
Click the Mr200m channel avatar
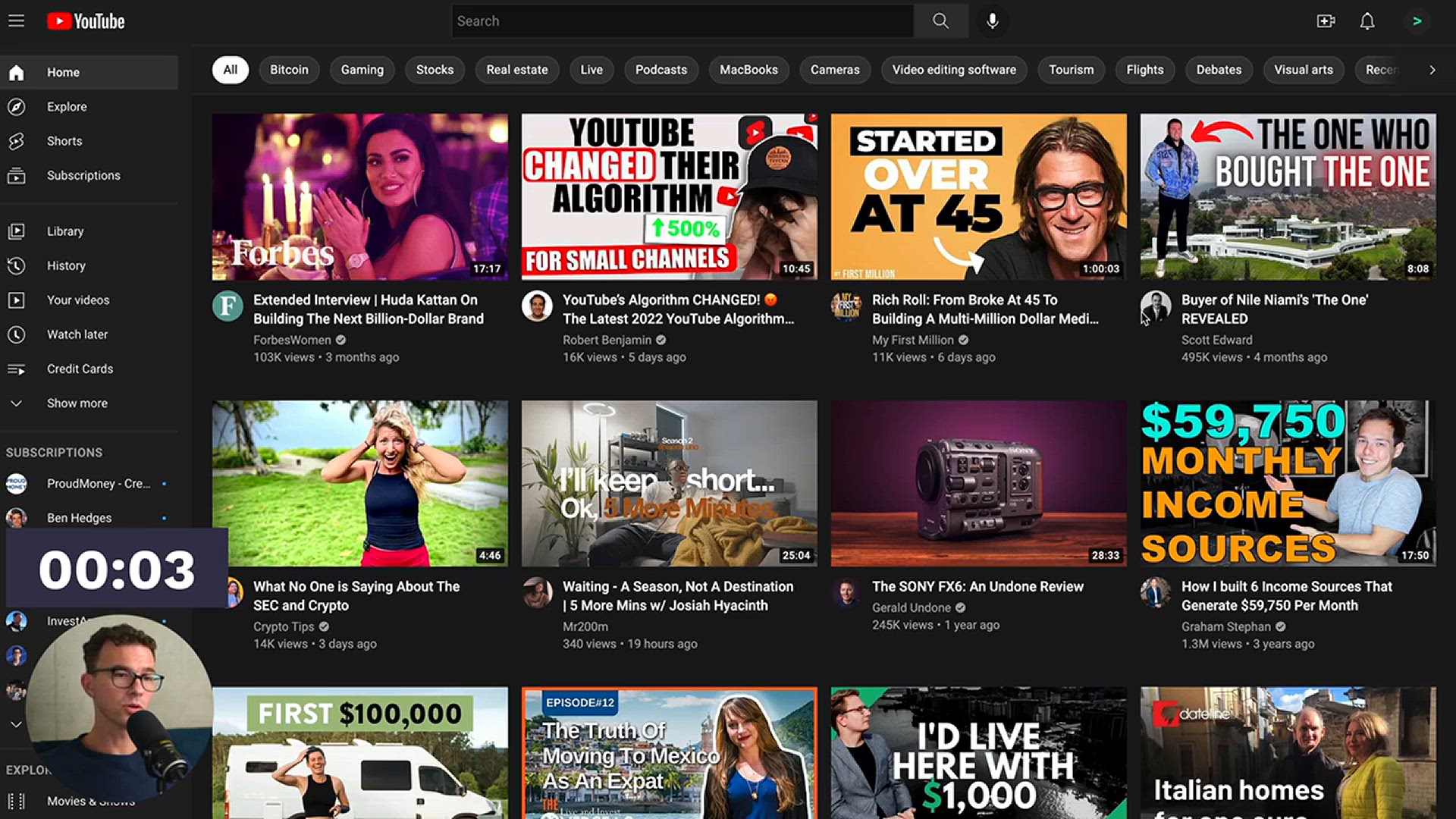[537, 593]
